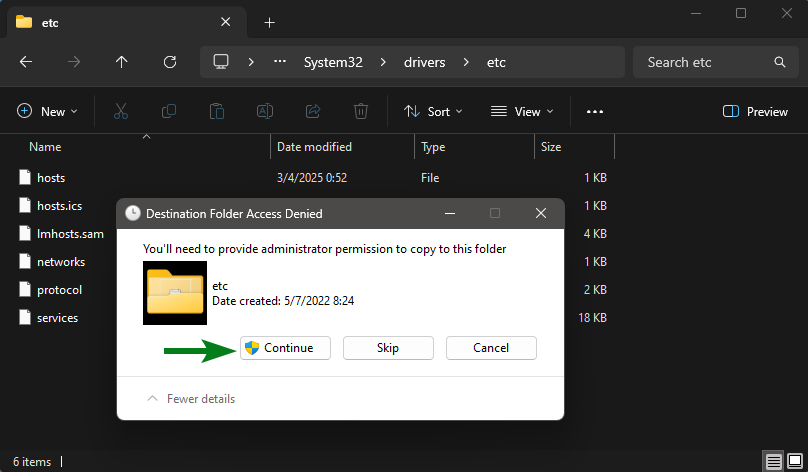Click the protocol file icon
The width and height of the screenshot is (808, 472).
(25, 289)
